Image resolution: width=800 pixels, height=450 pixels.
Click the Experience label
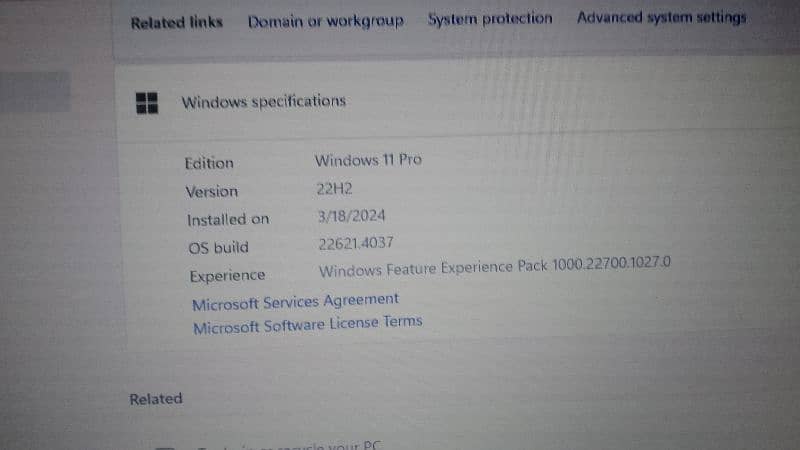tap(227, 276)
